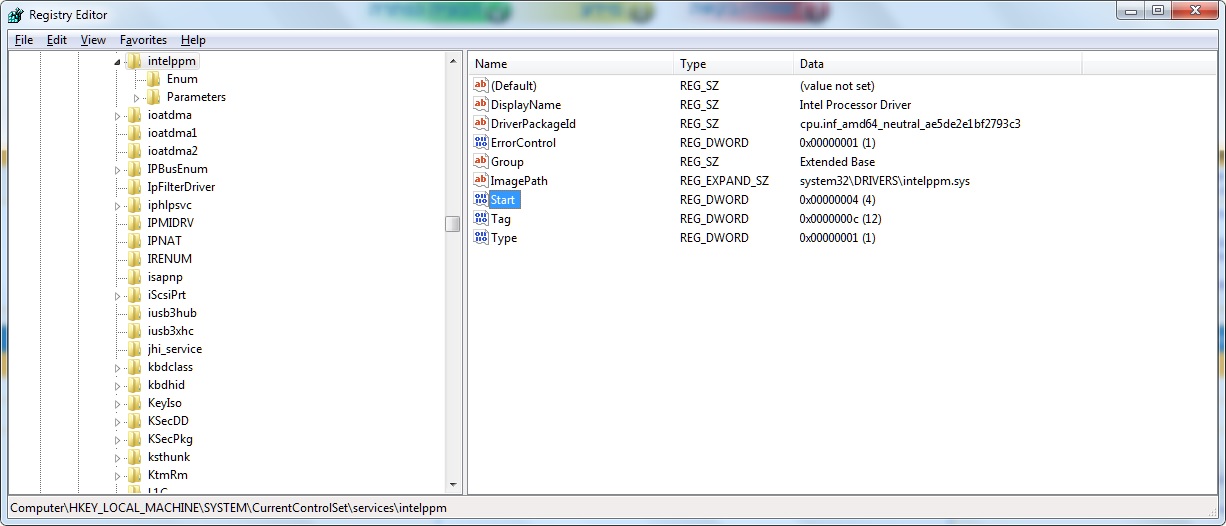Open the Favorites menu
This screenshot has width=1226, height=526.
click(x=143, y=40)
